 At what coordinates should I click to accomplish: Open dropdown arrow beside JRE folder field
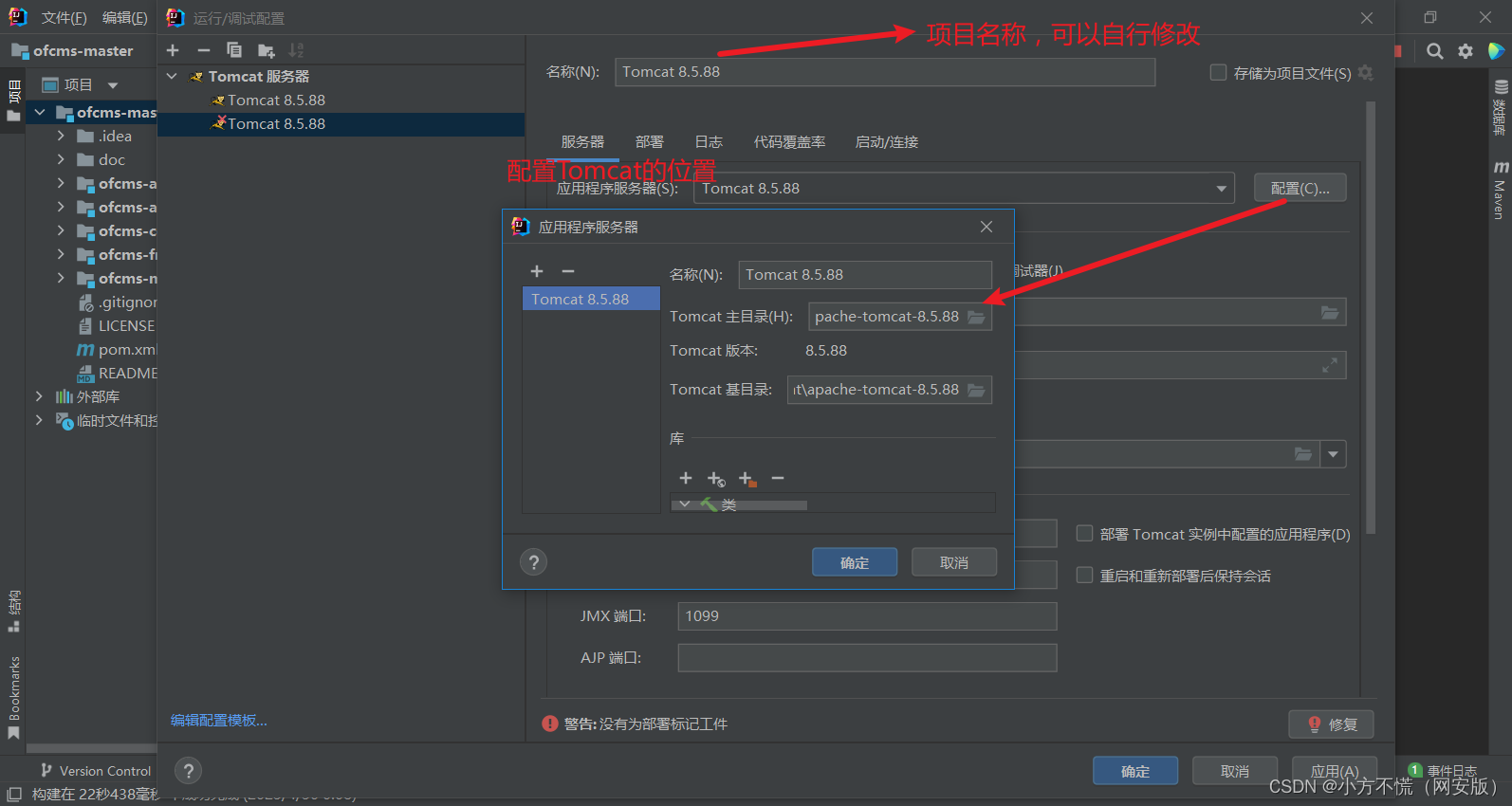click(1333, 454)
